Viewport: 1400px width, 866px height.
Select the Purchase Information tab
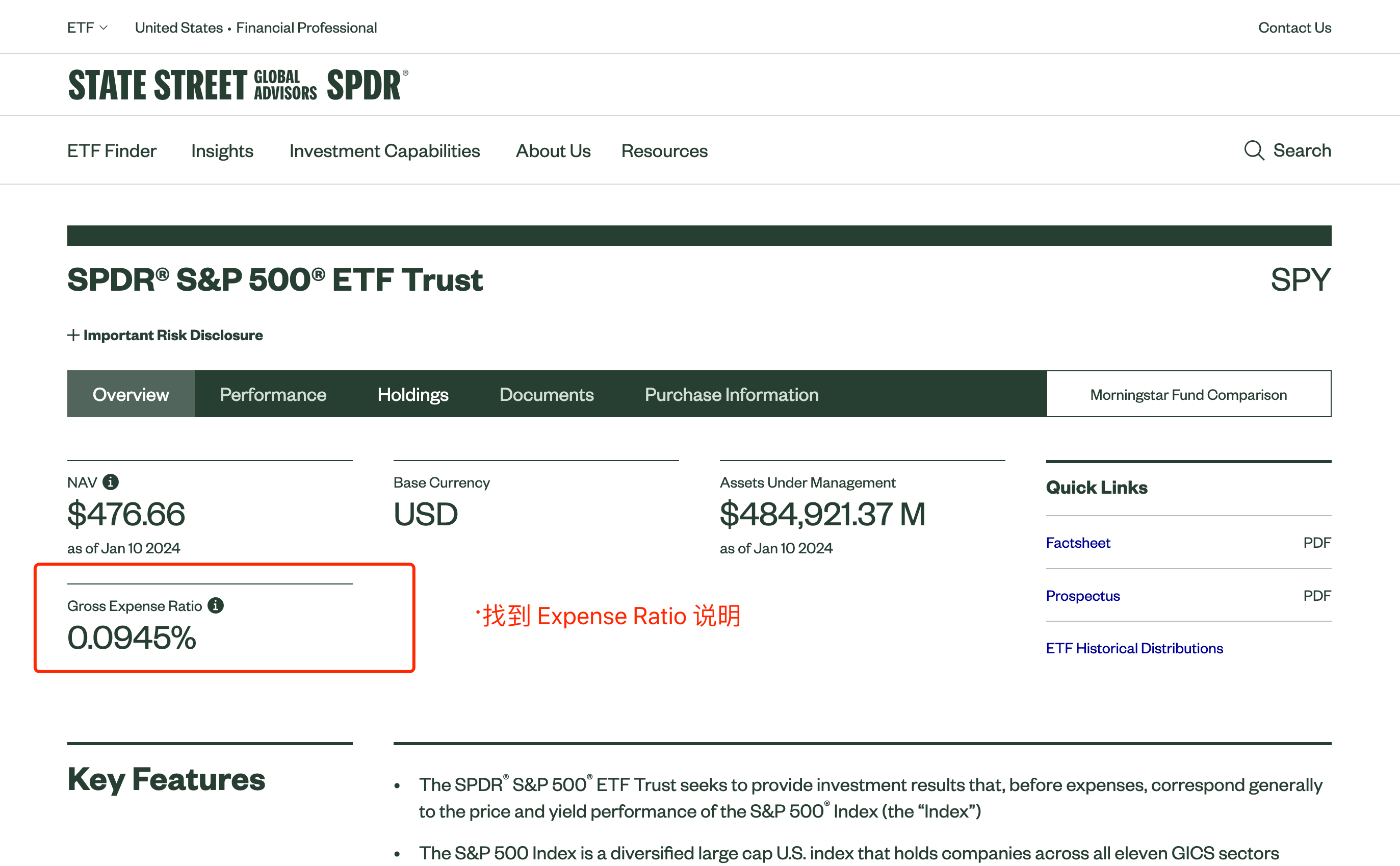click(x=732, y=394)
